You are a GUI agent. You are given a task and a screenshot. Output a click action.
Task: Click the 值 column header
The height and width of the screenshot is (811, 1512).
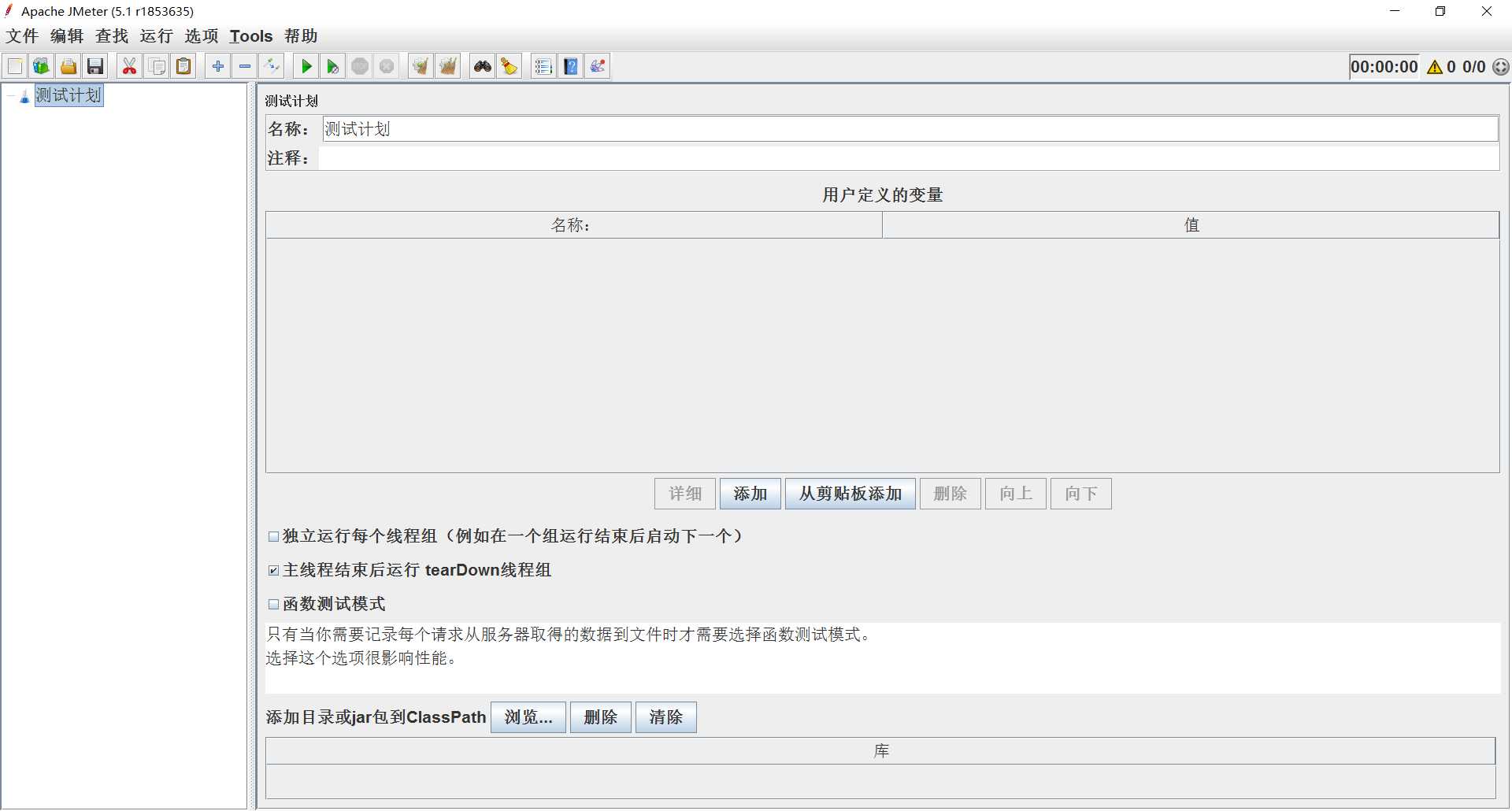click(1191, 225)
